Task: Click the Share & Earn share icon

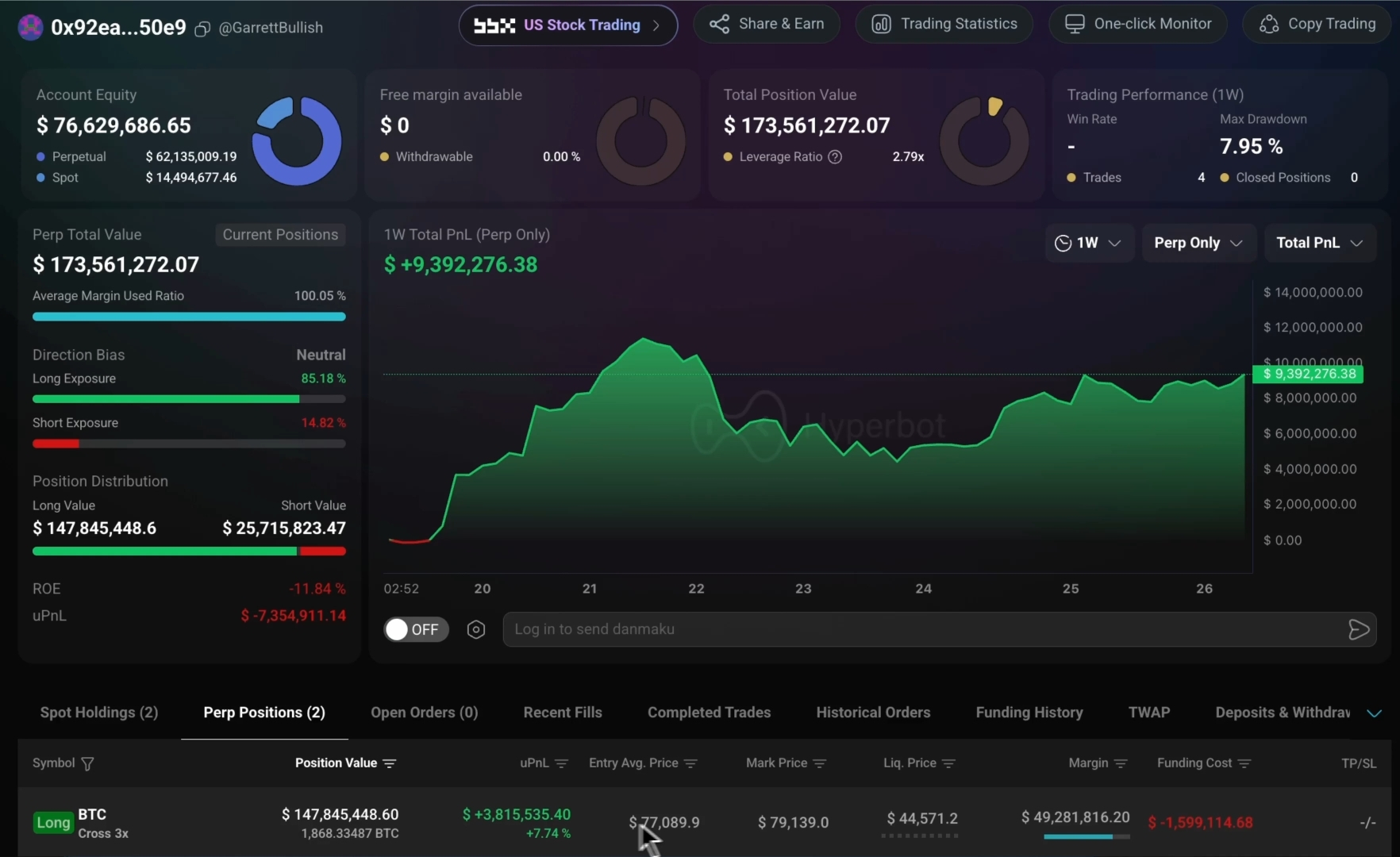Action: (719, 24)
